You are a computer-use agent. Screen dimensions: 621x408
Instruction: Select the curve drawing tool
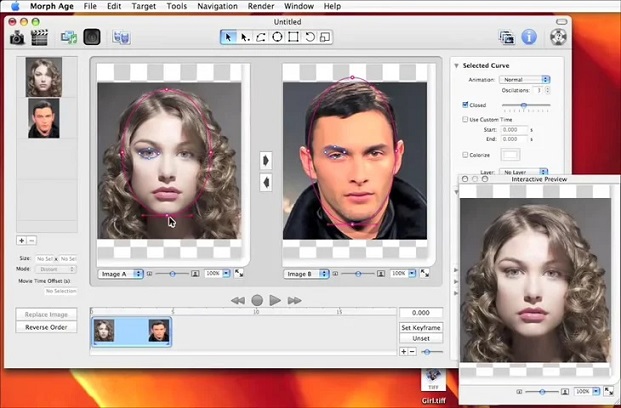261,37
